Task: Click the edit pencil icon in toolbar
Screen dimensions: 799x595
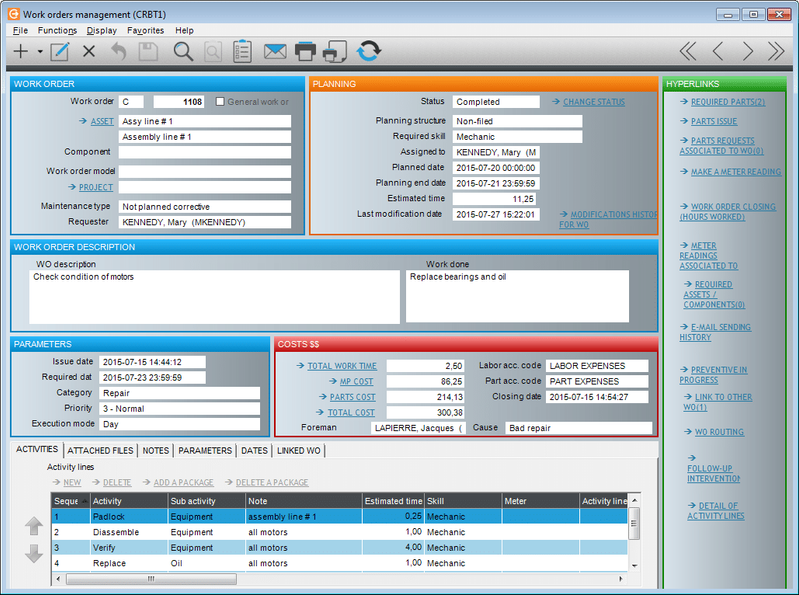Action: coord(60,51)
